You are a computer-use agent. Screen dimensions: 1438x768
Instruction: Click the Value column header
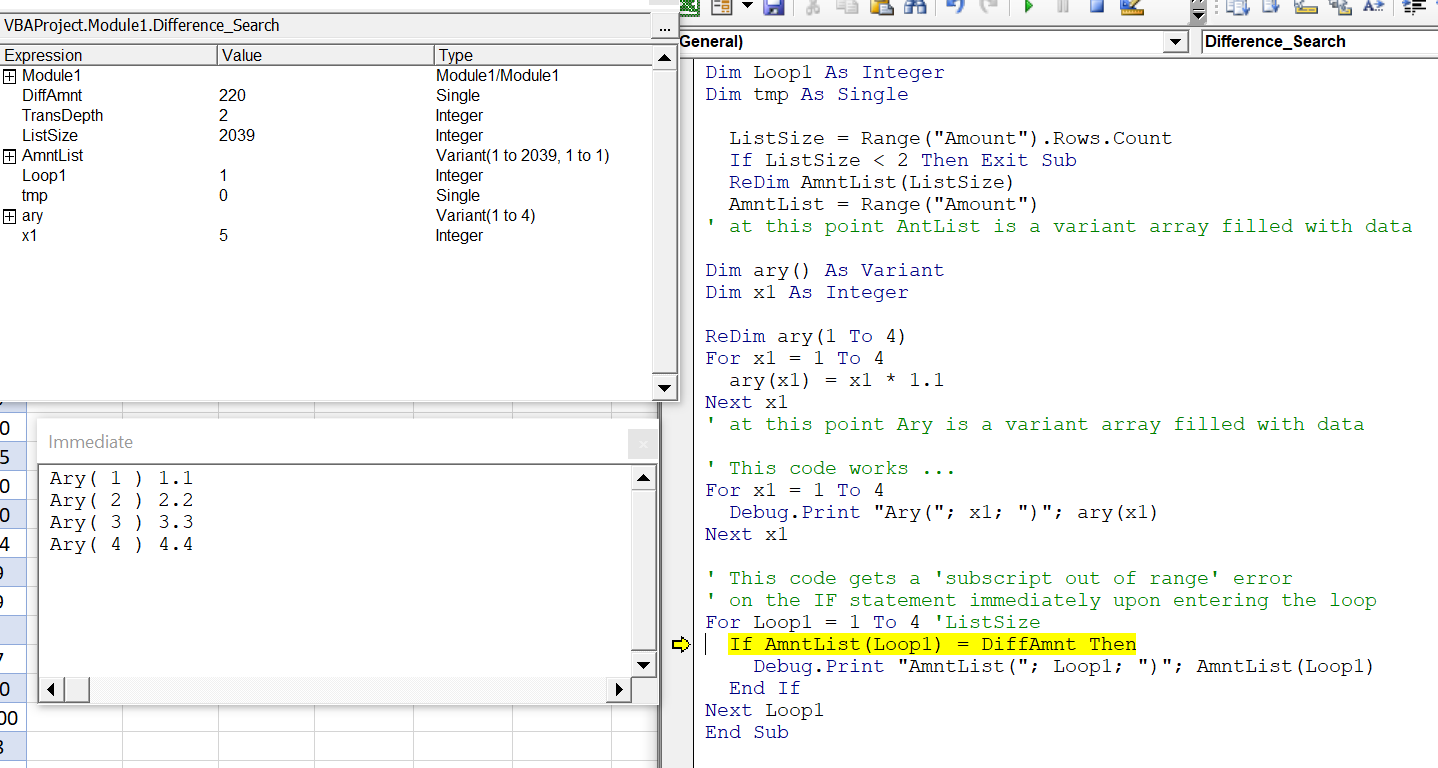point(325,55)
